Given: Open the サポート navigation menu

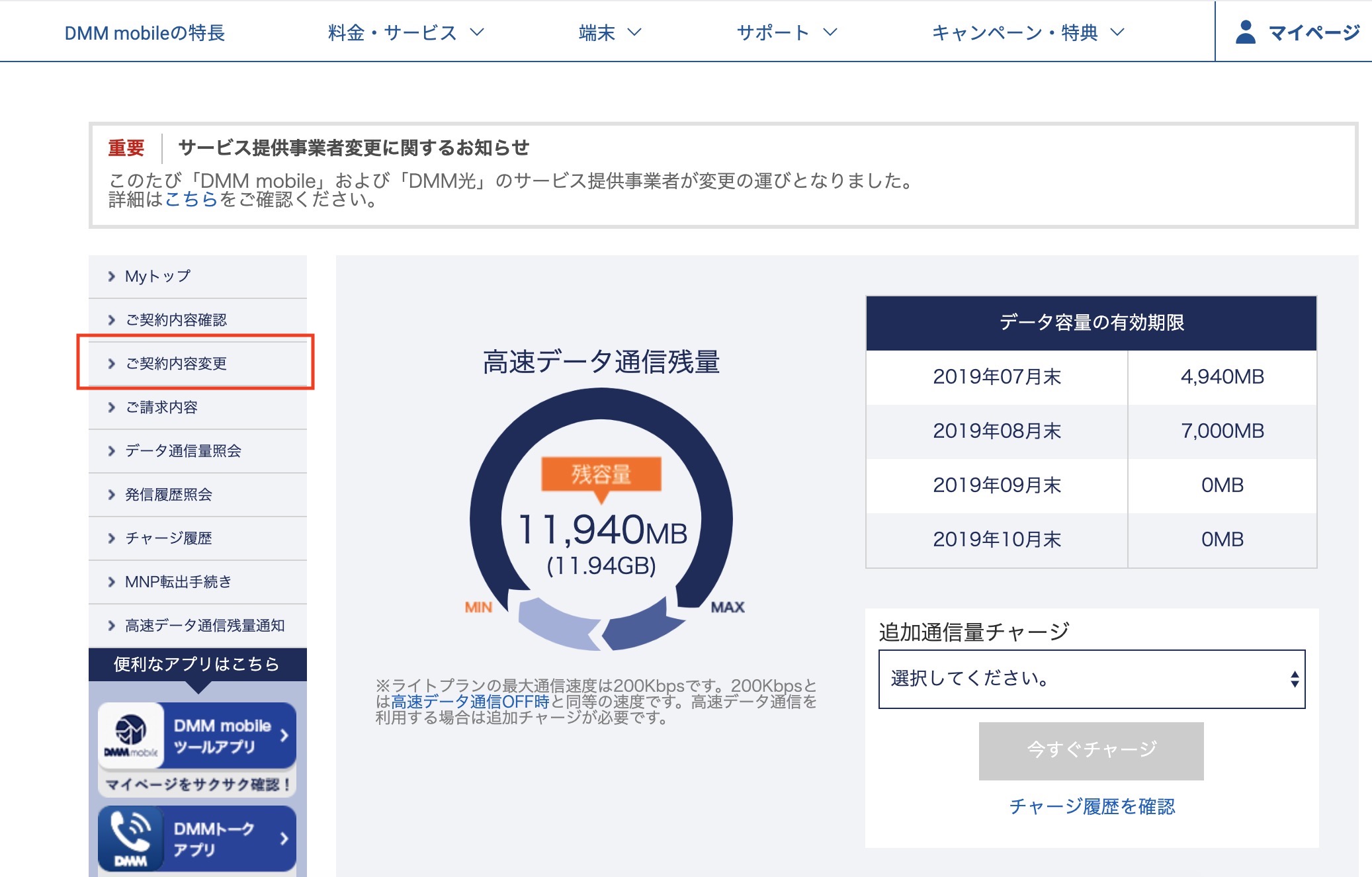Looking at the screenshot, I should pos(789,32).
